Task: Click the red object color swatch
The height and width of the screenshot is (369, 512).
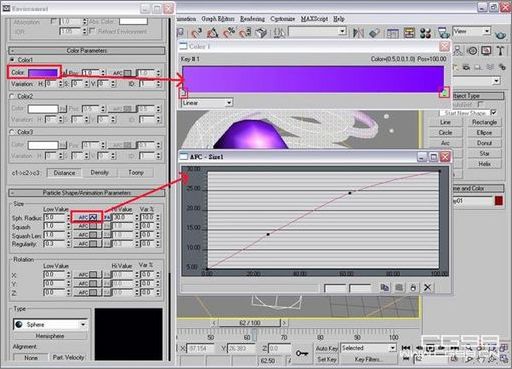Action: pos(499,201)
